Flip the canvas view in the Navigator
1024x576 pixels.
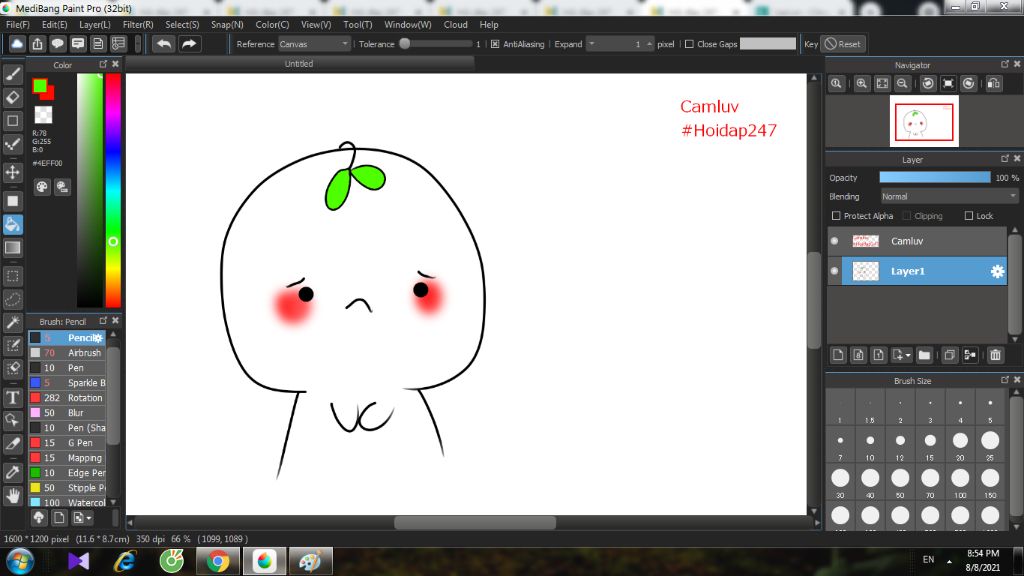click(994, 84)
